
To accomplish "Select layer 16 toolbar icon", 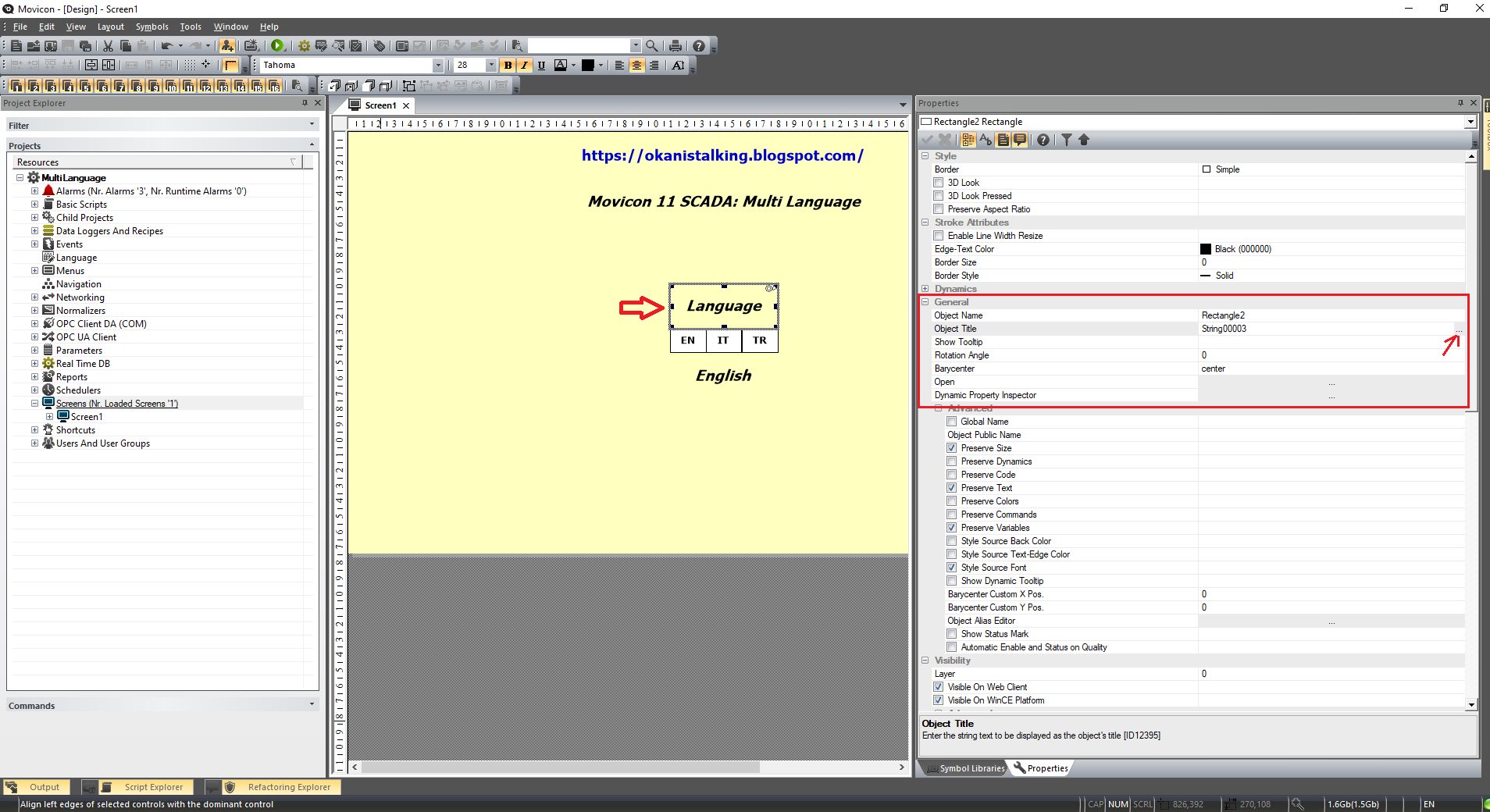I will coord(275,86).
